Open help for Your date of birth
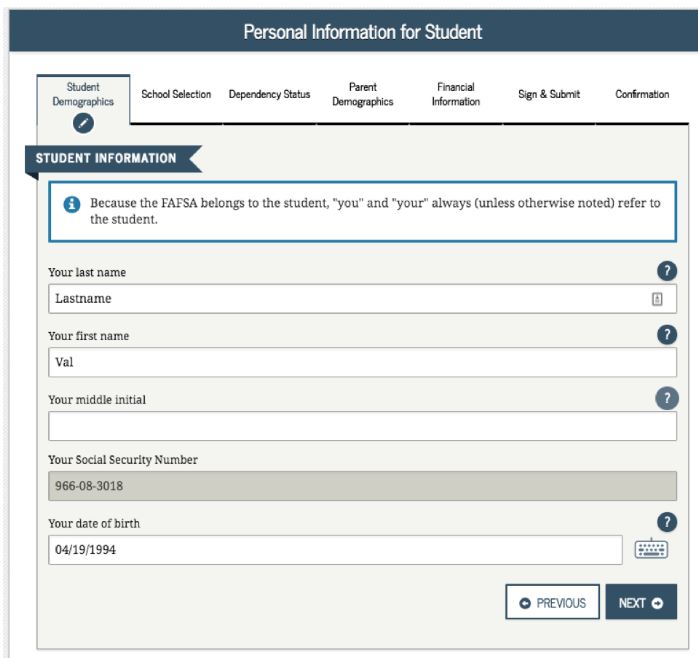The height and width of the screenshot is (658, 698). pos(666,522)
